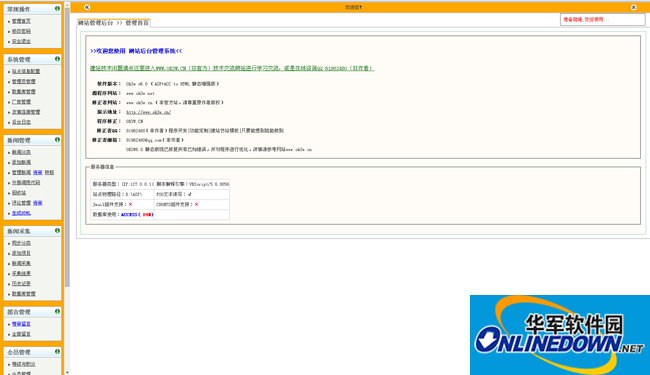Click the sidebar scrollbar down arrow
The image size is (650, 375).
67,372
